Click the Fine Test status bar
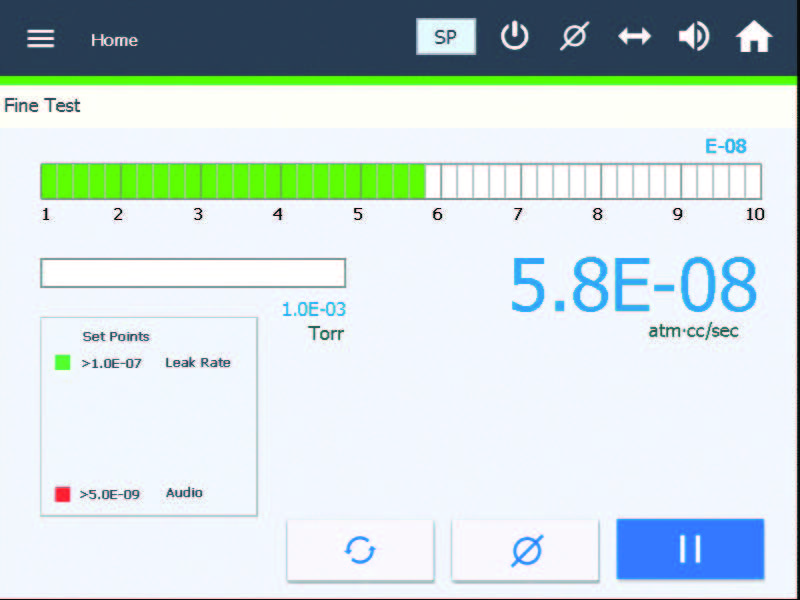Image resolution: width=800 pixels, height=600 pixels. pyautogui.click(x=398, y=106)
